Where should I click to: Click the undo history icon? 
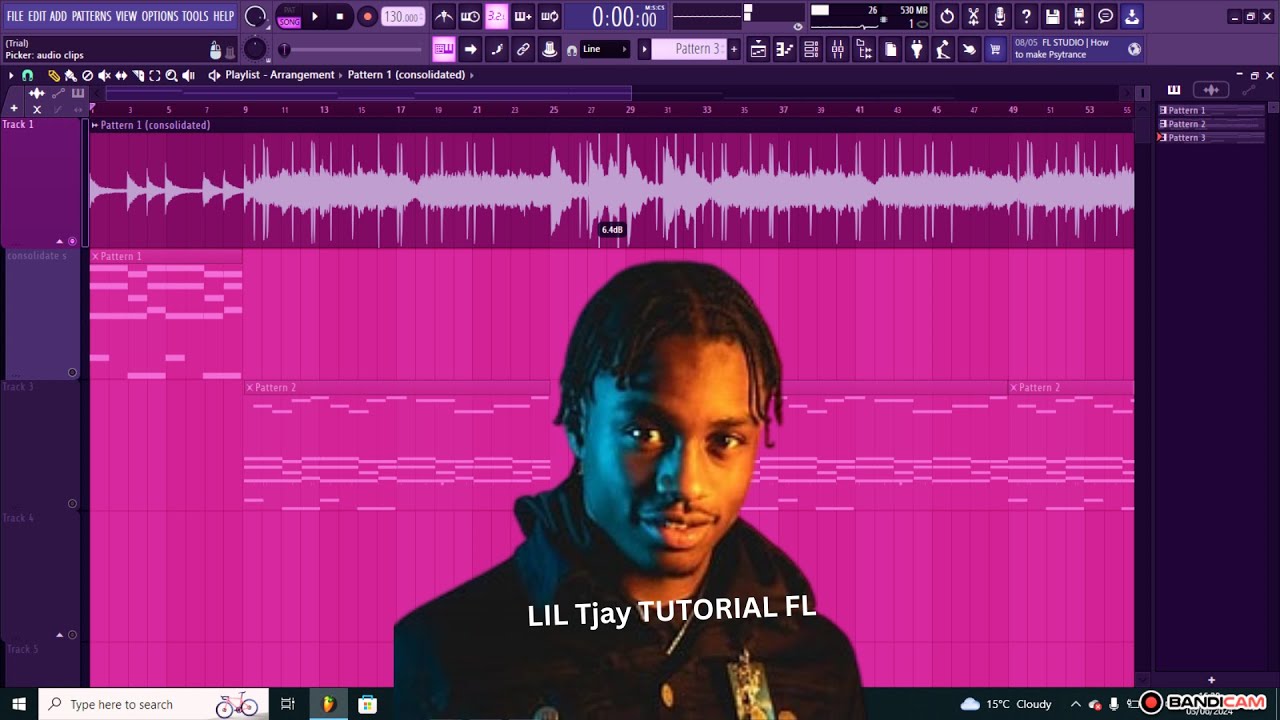click(x=947, y=17)
